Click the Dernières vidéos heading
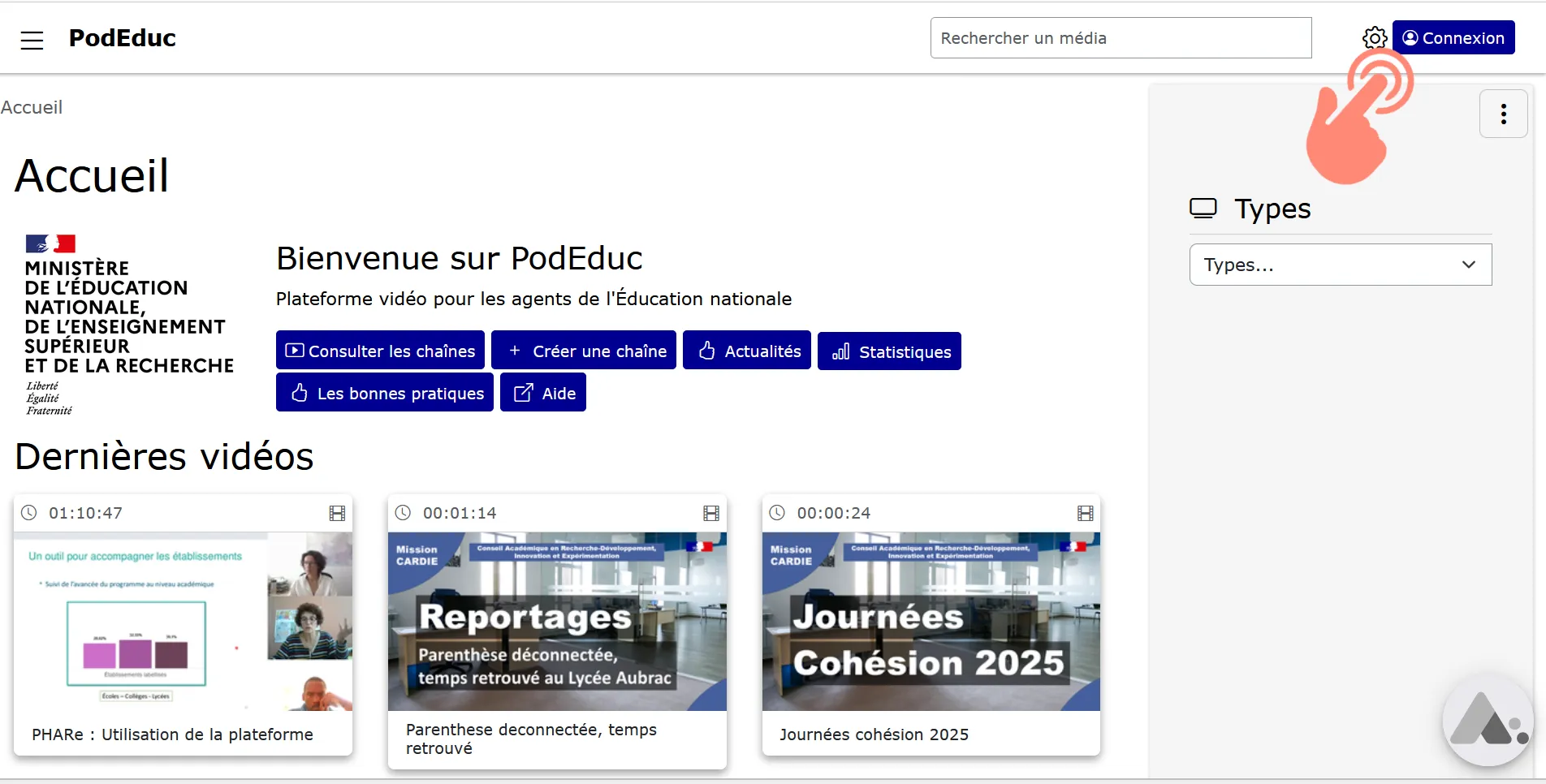 coord(164,456)
